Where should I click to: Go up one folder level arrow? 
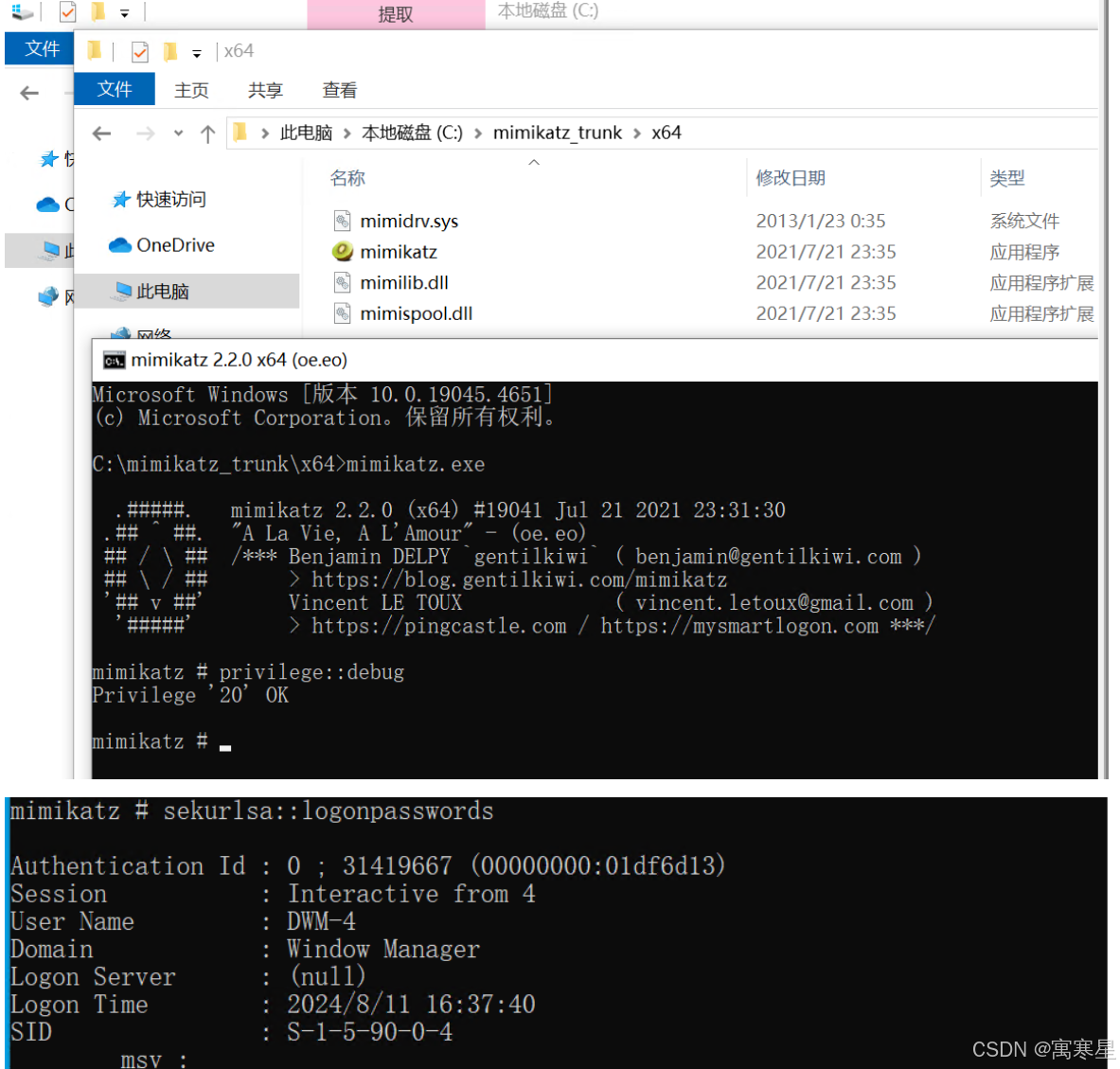(208, 134)
